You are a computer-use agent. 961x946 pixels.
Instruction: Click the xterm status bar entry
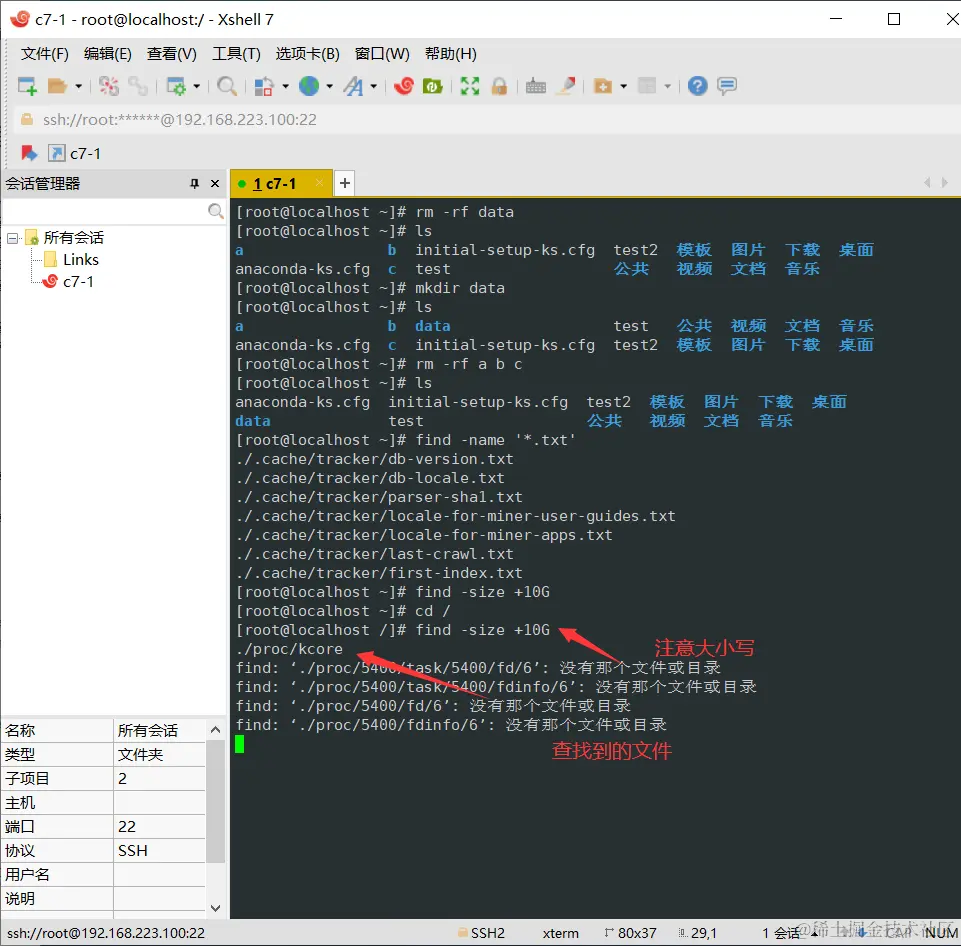(x=560, y=933)
